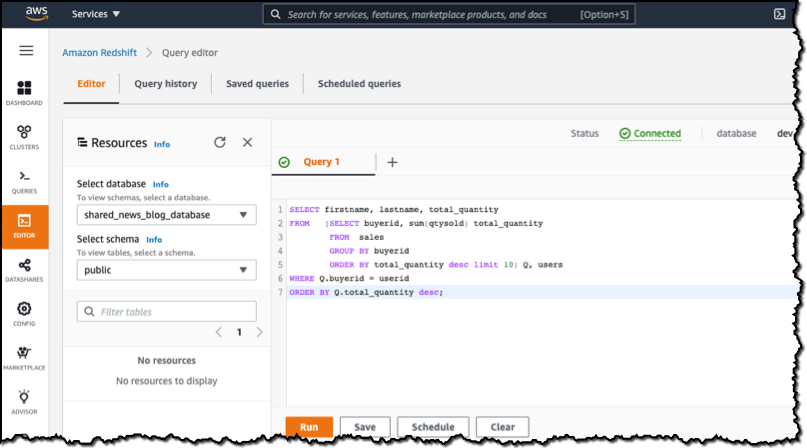Focus the AWS services search field
807x448 pixels.
[x=449, y=14]
